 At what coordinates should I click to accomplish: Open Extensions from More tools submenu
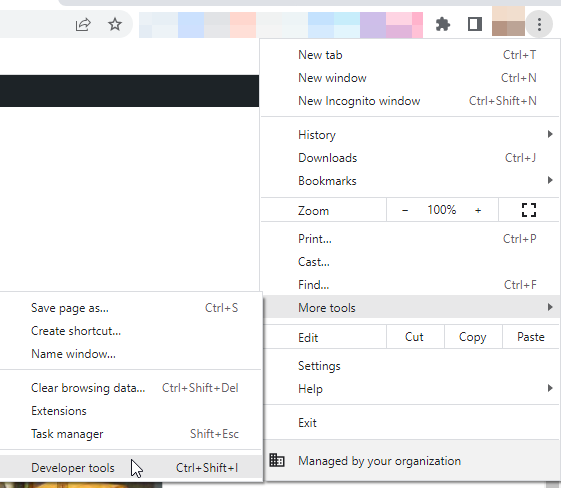[x=131, y=411]
